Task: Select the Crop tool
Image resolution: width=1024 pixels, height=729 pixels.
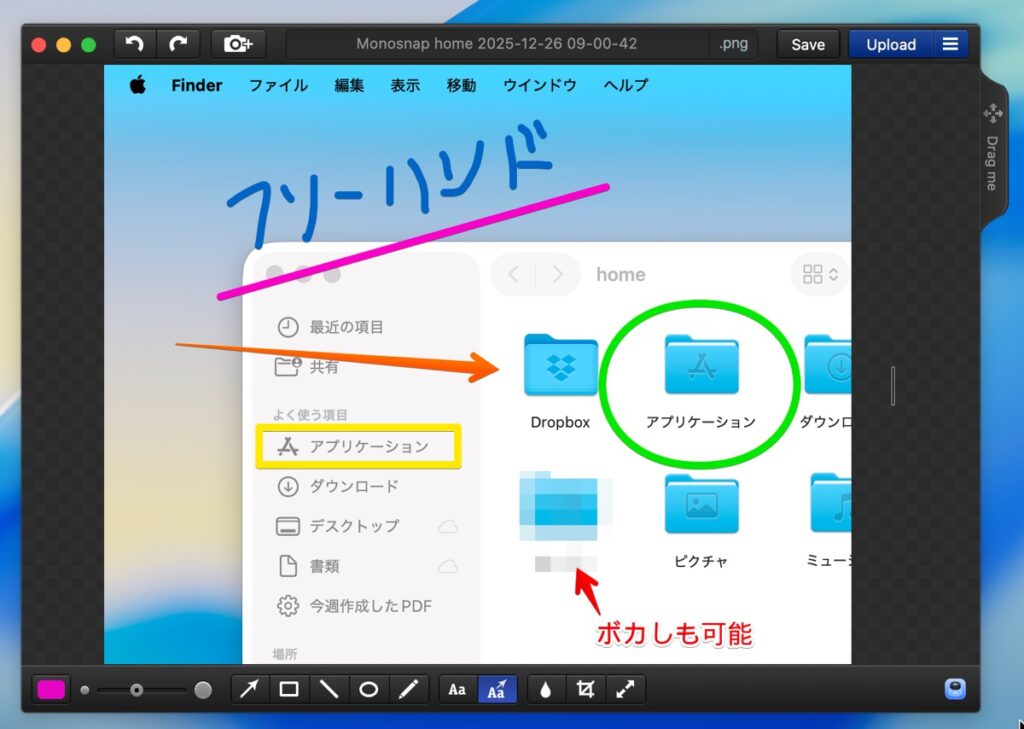Action: [585, 689]
